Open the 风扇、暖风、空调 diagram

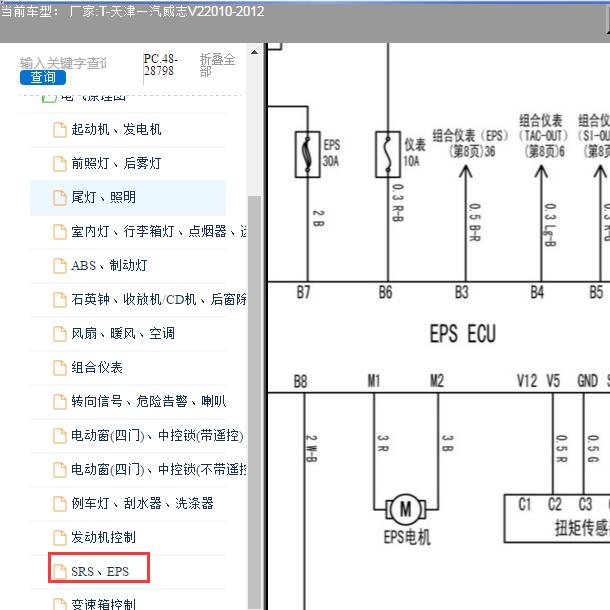(x=123, y=333)
